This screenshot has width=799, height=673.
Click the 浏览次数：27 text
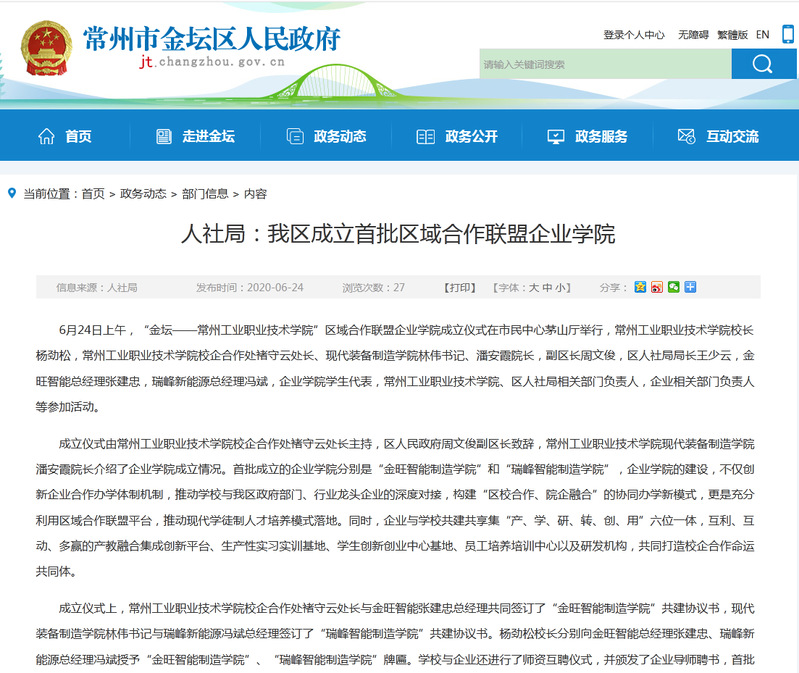pyautogui.click(x=374, y=287)
